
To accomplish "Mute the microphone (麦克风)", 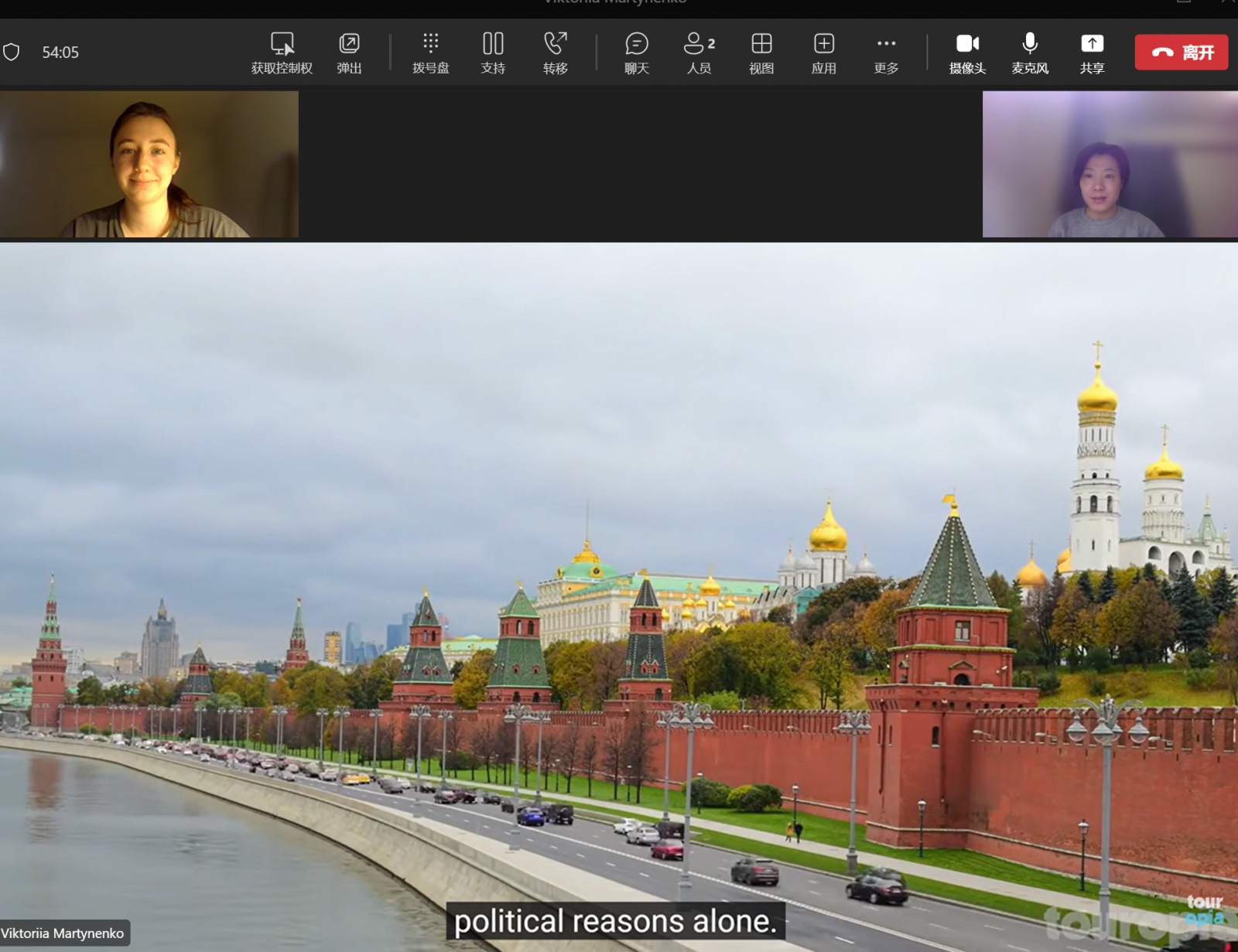I will click(1029, 44).
